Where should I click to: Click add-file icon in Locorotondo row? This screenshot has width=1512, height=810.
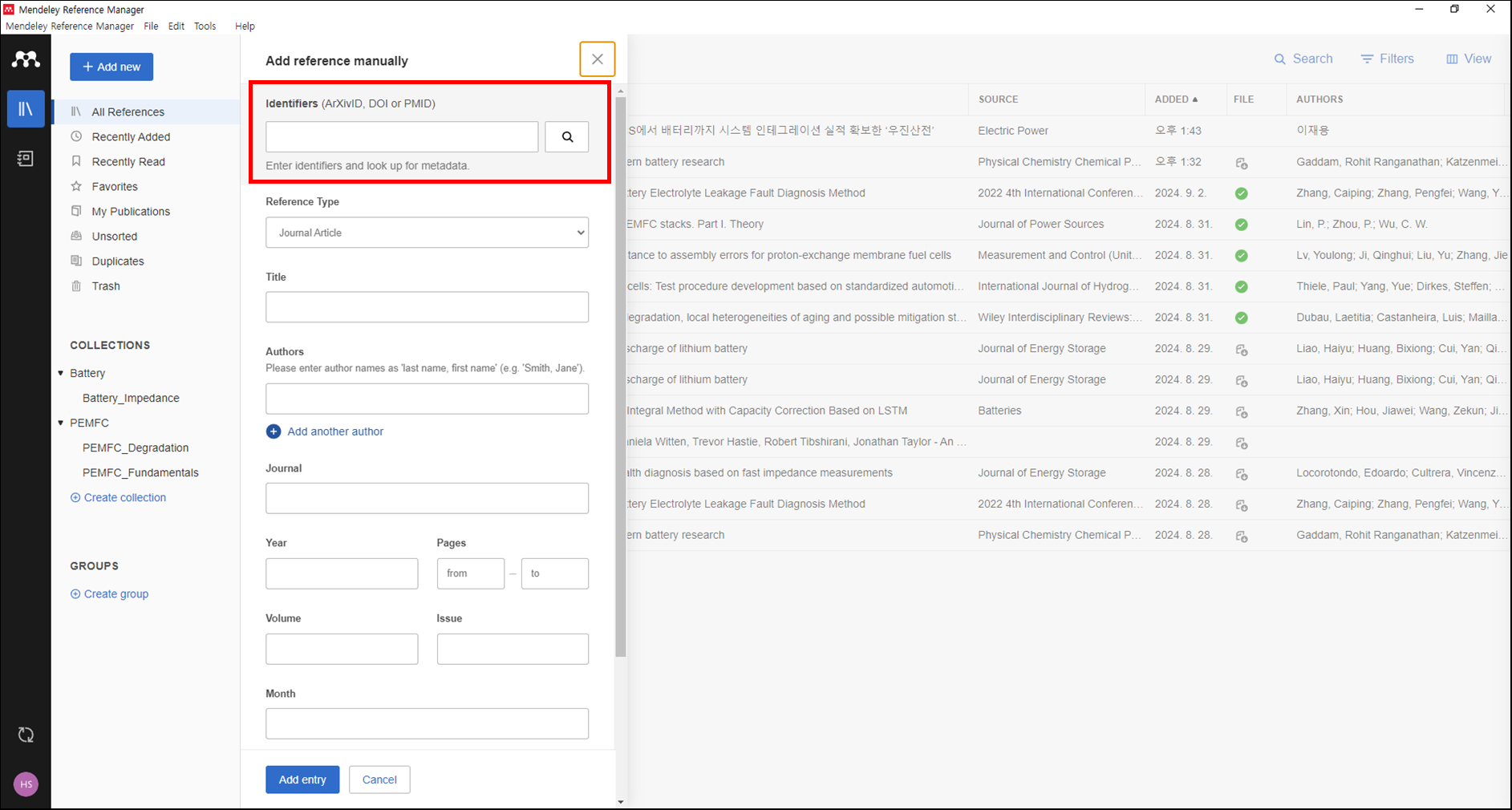click(x=1242, y=474)
